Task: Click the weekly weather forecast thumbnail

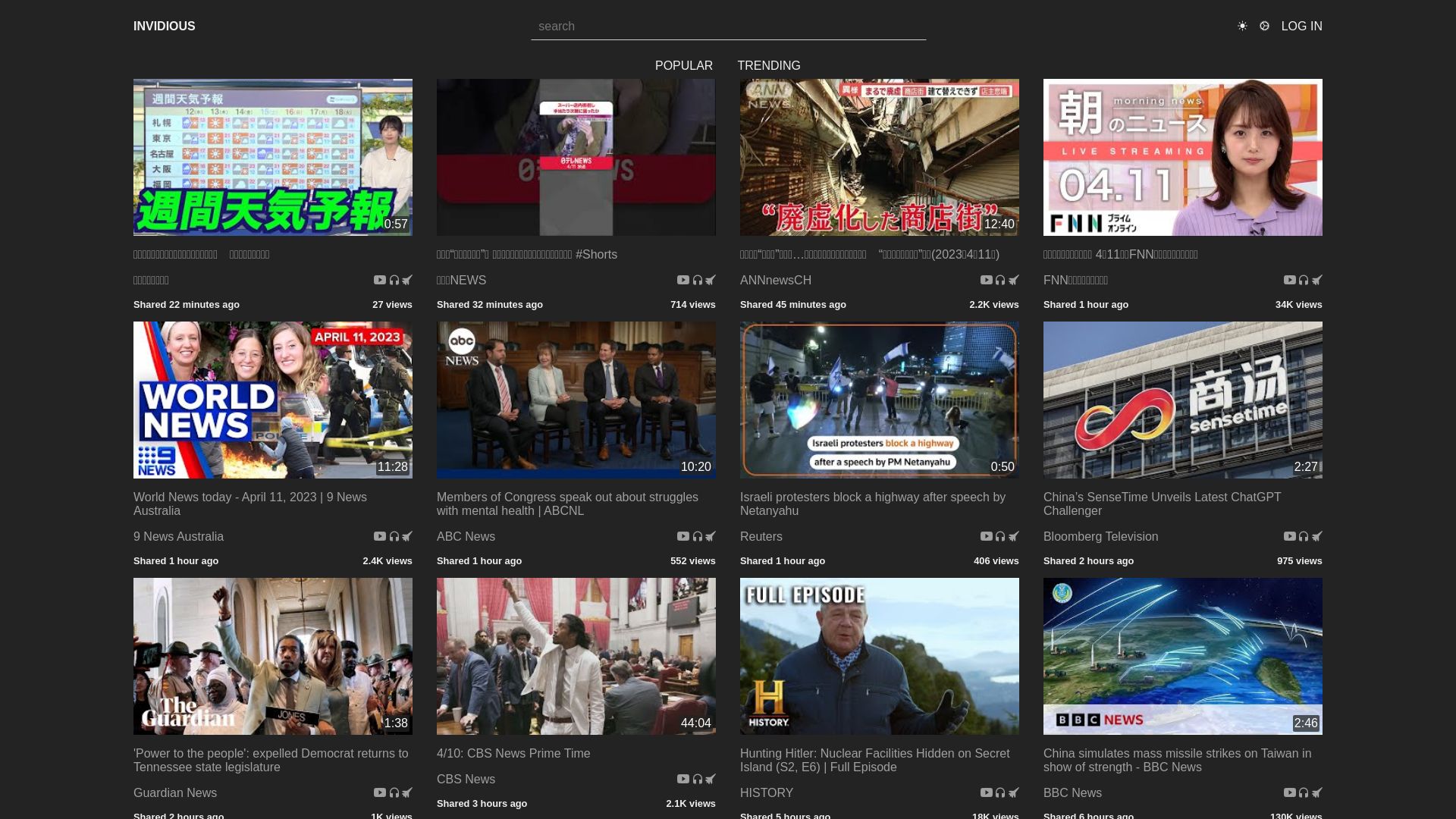Action: pyautogui.click(x=273, y=157)
